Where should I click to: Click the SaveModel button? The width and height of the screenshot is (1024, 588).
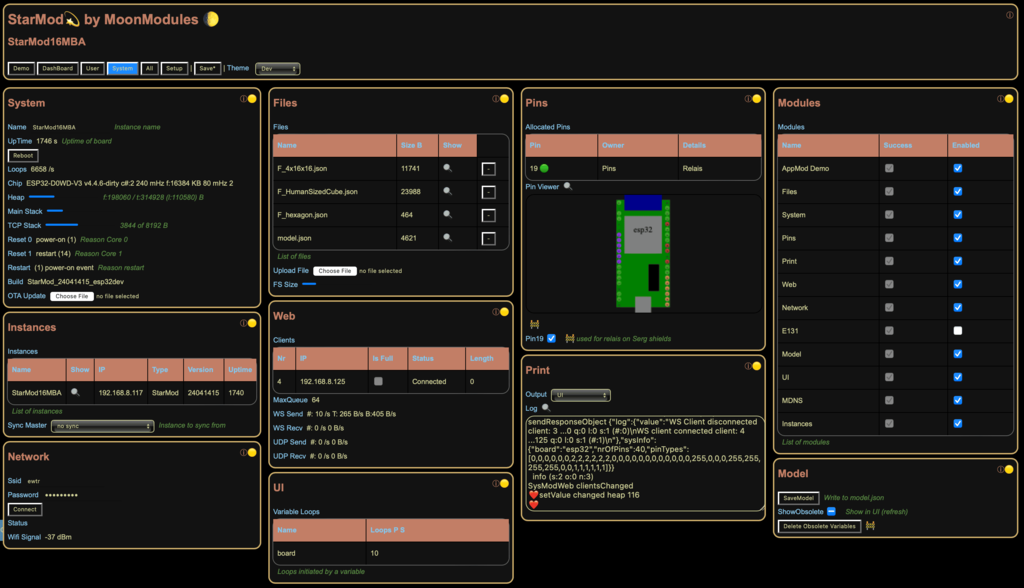(798, 497)
